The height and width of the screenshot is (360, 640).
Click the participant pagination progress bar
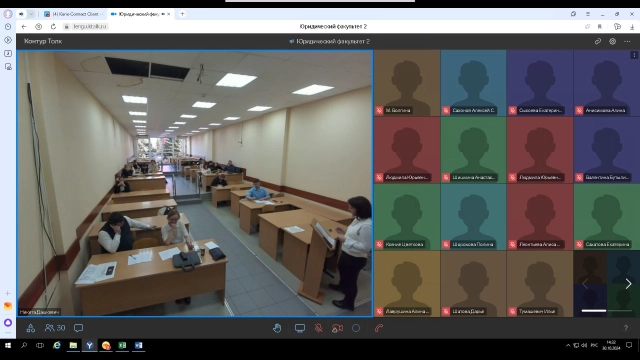607,311
